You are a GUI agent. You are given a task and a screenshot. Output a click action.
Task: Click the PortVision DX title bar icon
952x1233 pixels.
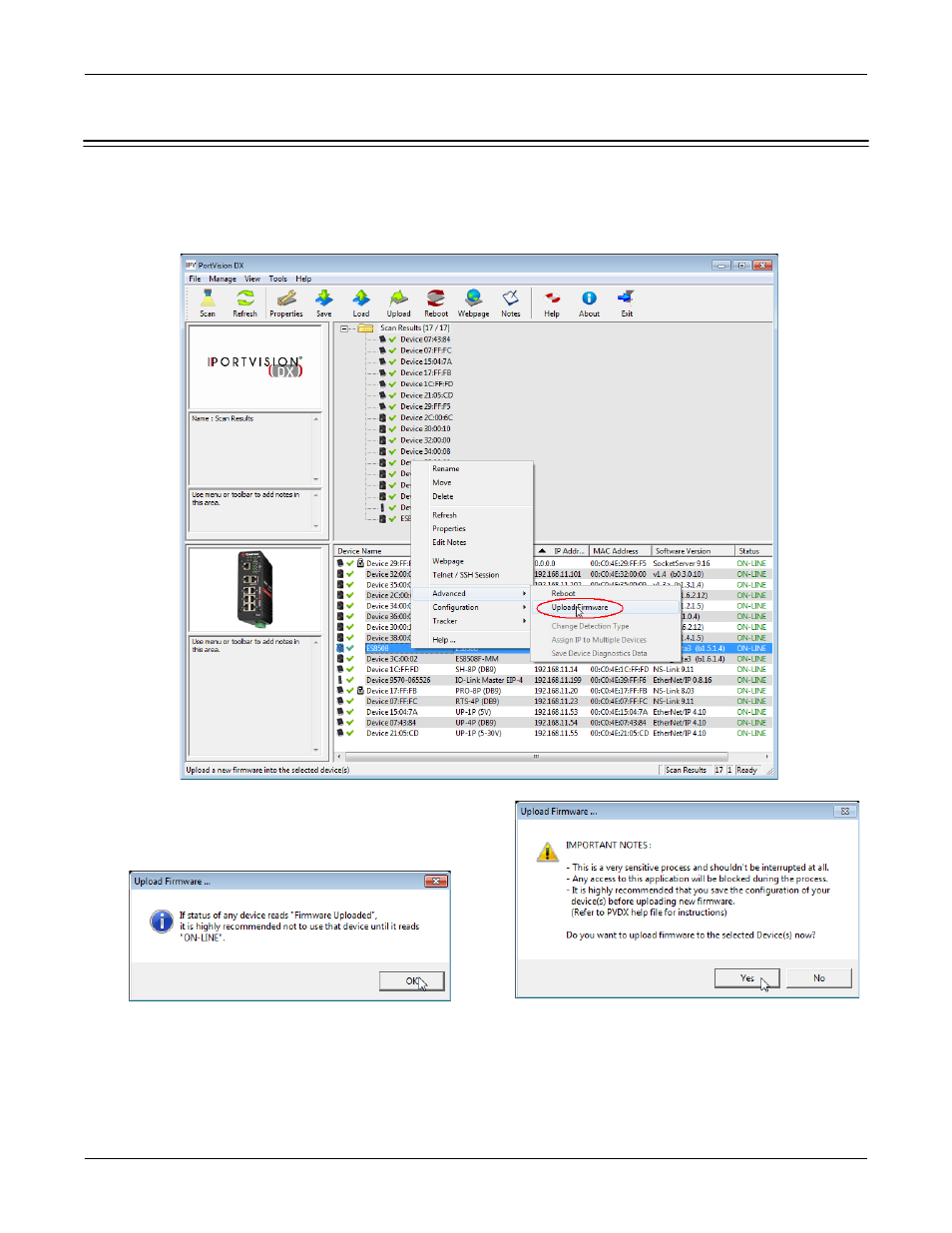191,266
